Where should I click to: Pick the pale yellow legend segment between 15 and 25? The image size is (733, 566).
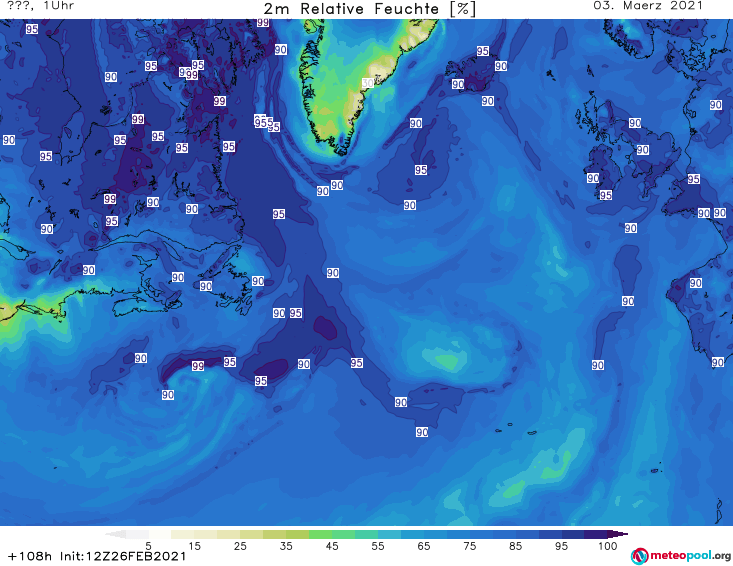tap(229, 534)
